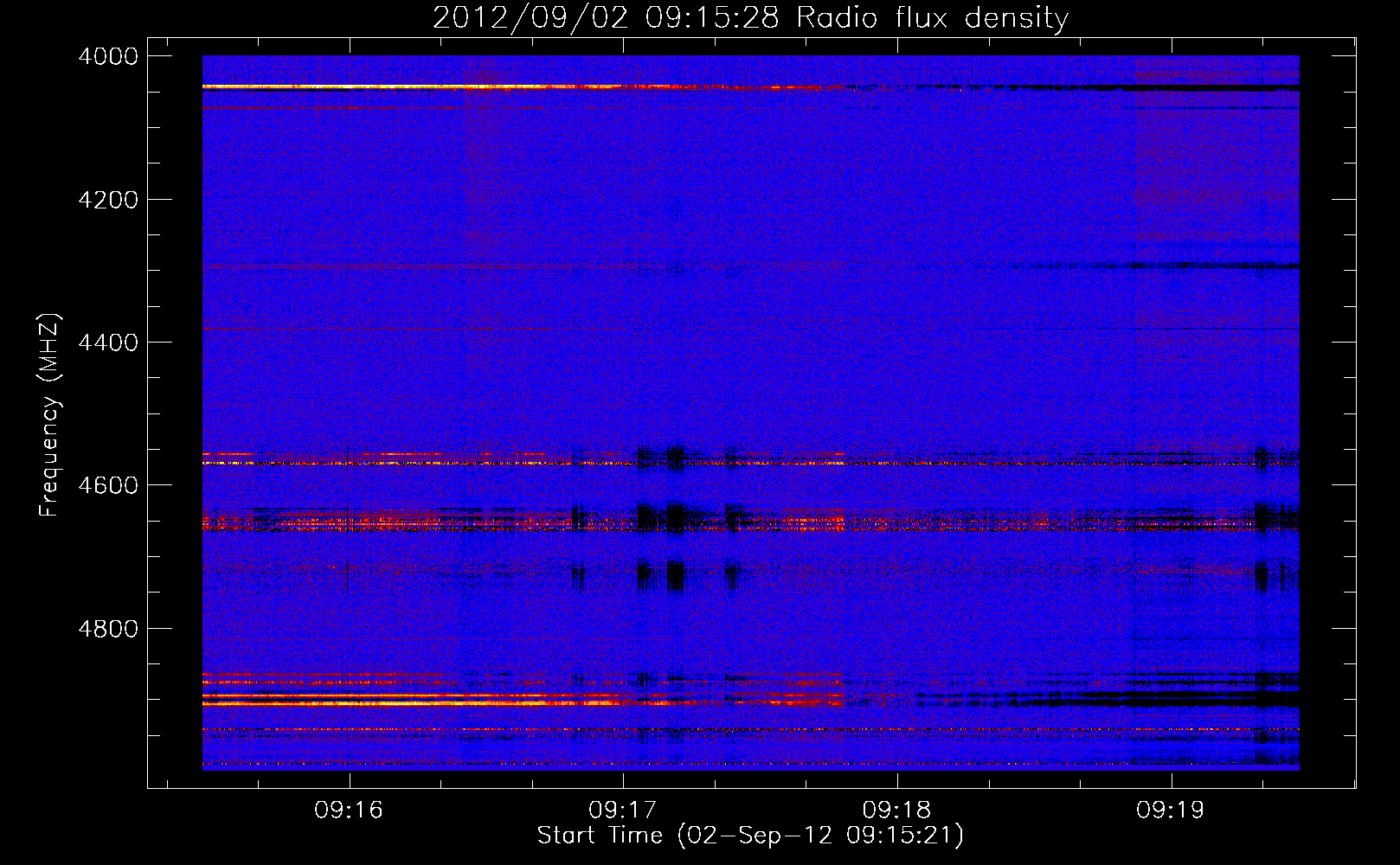Click the 09:17 time tick label
The width and height of the screenshot is (1400, 865).
click(623, 811)
